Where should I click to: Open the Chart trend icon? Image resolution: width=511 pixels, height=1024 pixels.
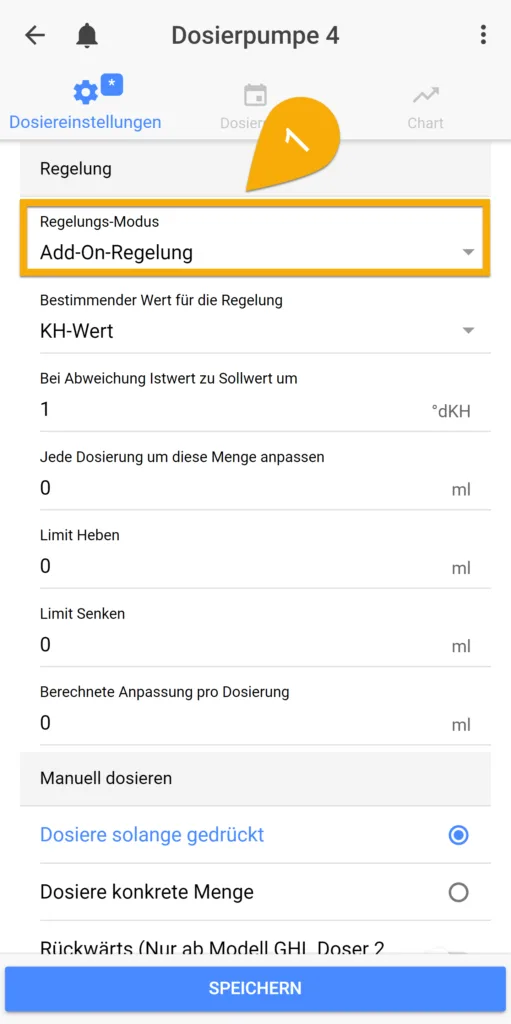(425, 96)
